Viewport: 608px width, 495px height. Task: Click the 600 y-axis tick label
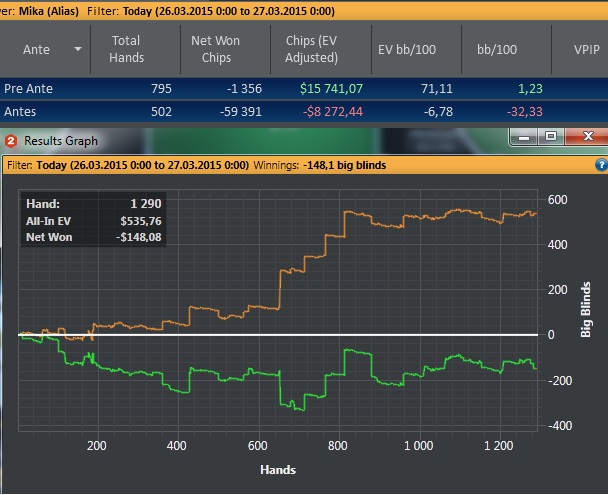(x=557, y=200)
